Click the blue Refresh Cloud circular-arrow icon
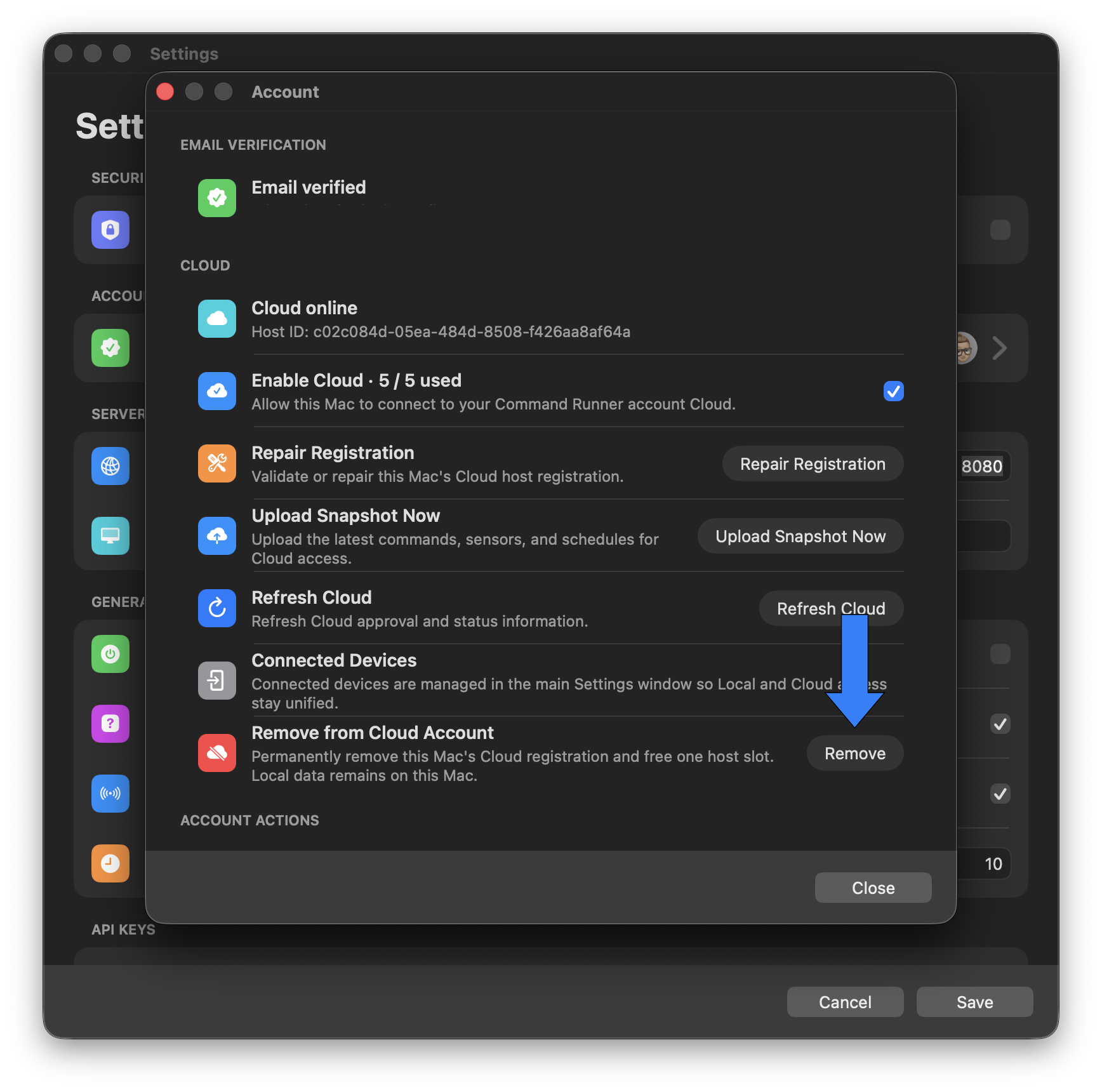The width and height of the screenshot is (1102, 1092). (217, 608)
